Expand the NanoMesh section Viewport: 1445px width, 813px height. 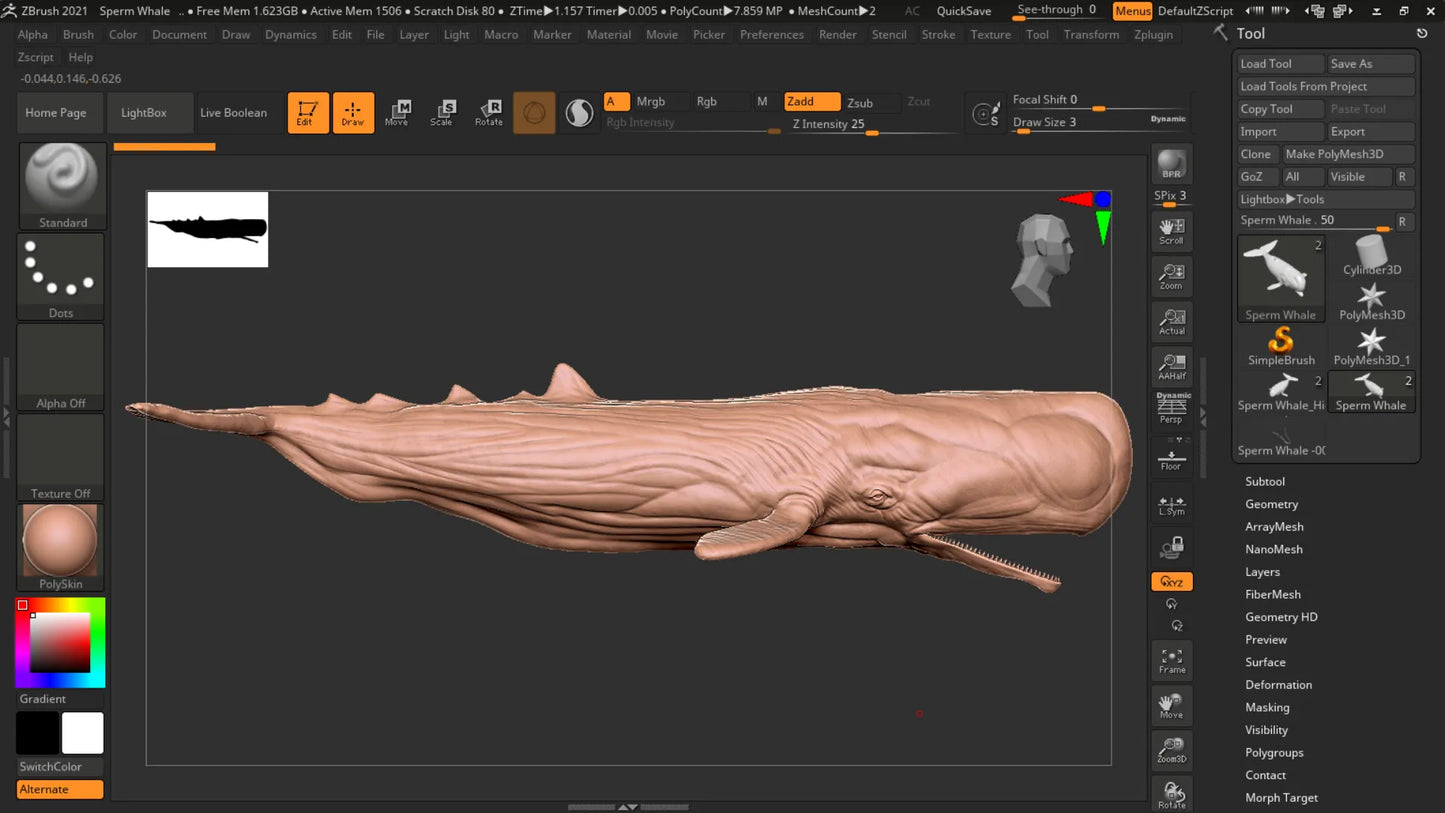point(1274,549)
